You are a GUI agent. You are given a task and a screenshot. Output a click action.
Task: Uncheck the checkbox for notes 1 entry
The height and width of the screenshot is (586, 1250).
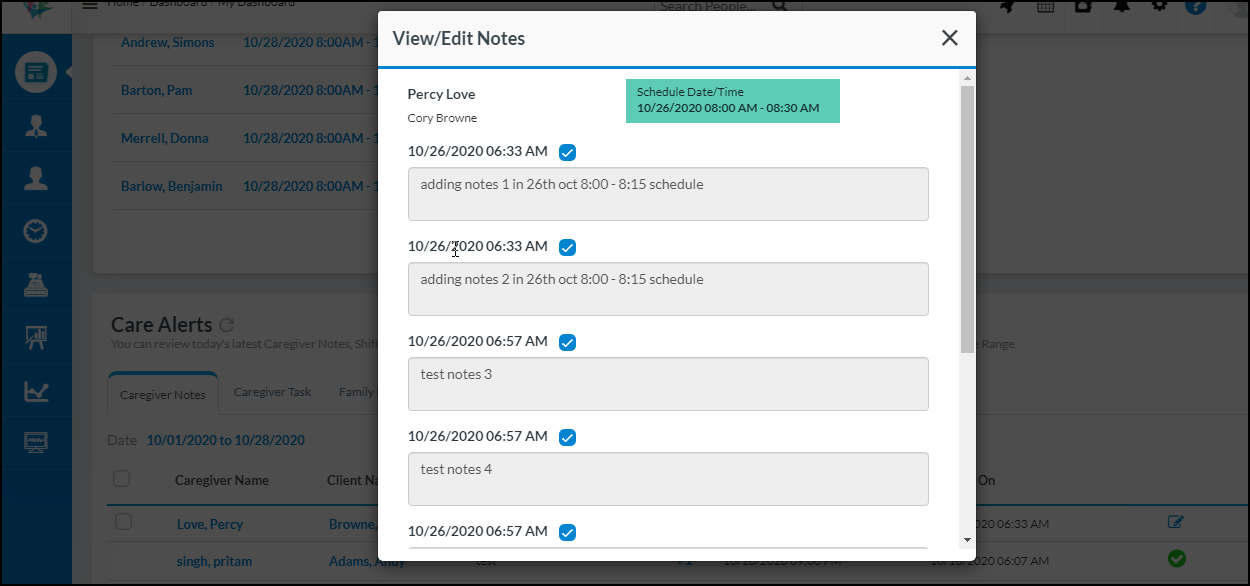(x=567, y=152)
